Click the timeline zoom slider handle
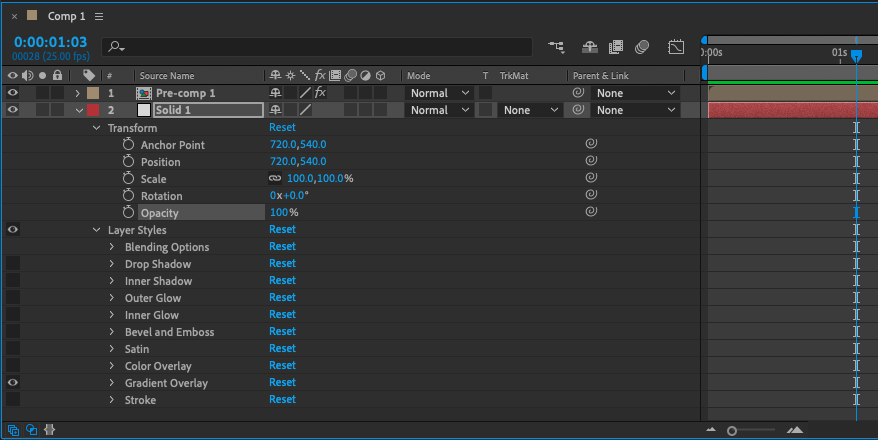 pos(732,430)
